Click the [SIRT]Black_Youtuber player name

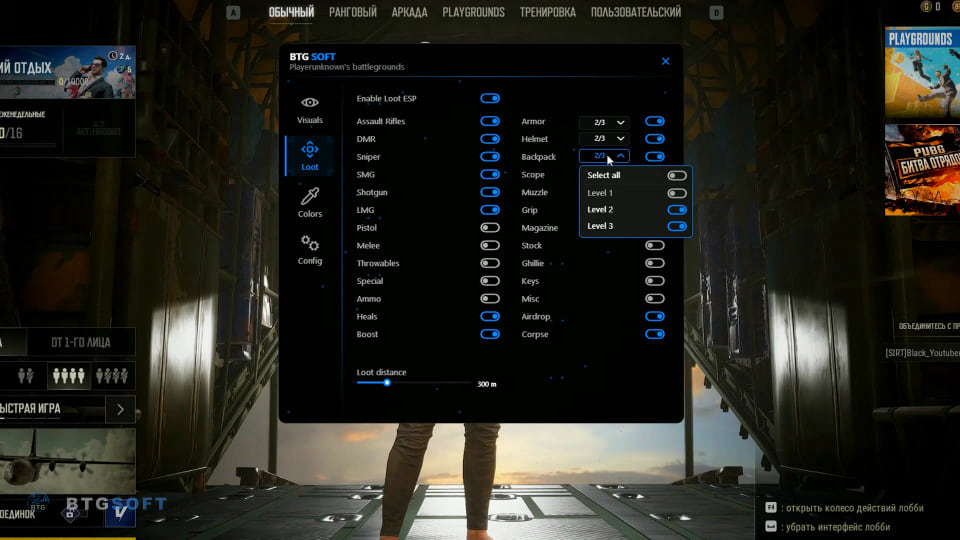point(922,353)
